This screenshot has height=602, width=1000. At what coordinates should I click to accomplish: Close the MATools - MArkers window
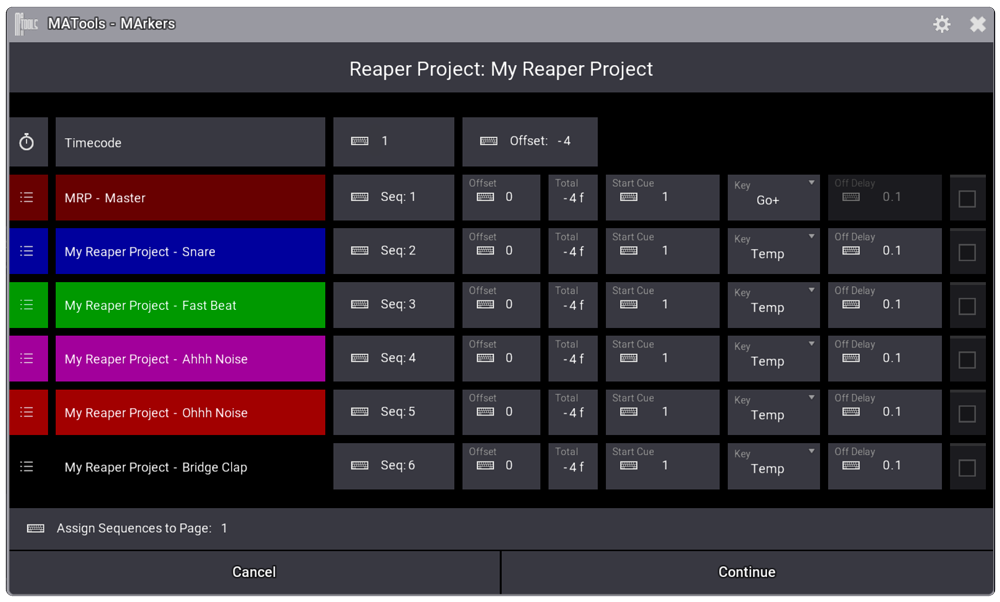coord(977,24)
